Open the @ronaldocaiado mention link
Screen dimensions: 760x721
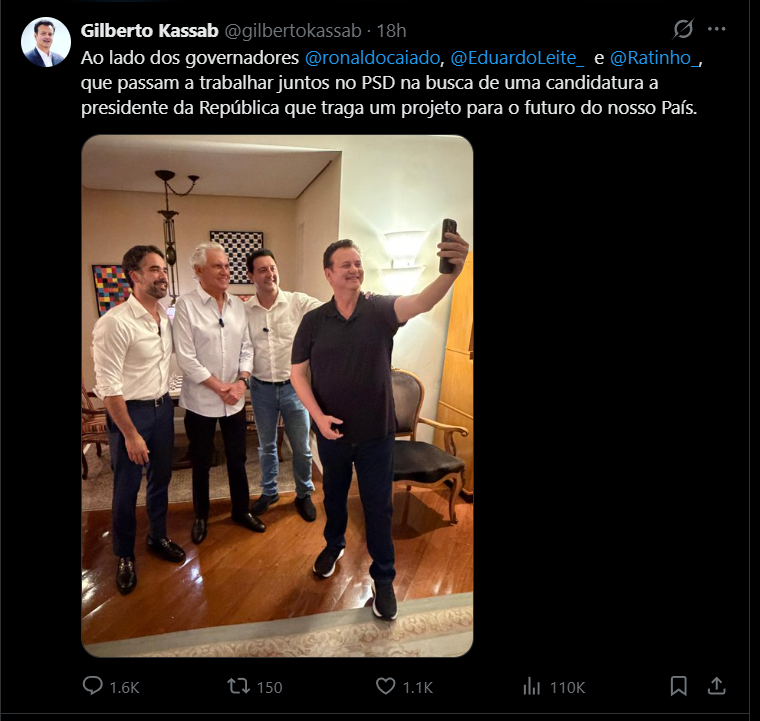point(373,58)
